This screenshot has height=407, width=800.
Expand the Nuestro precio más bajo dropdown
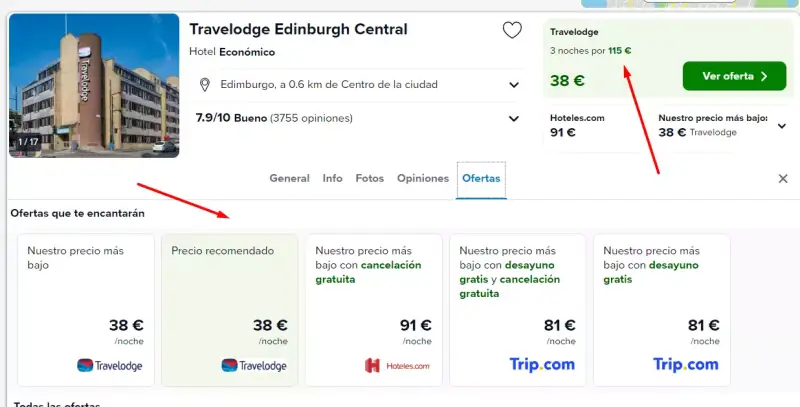click(x=782, y=126)
